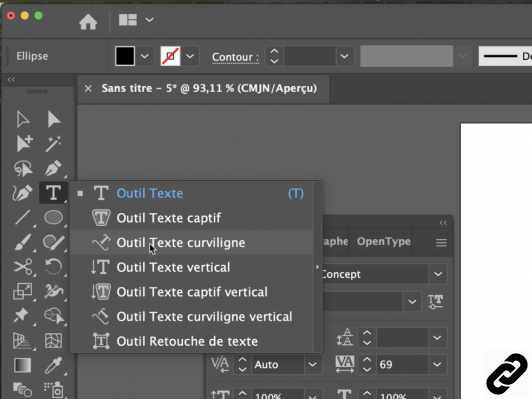Switch to the OpenType panel tab
This screenshot has height=399, width=532.
pos(383,241)
